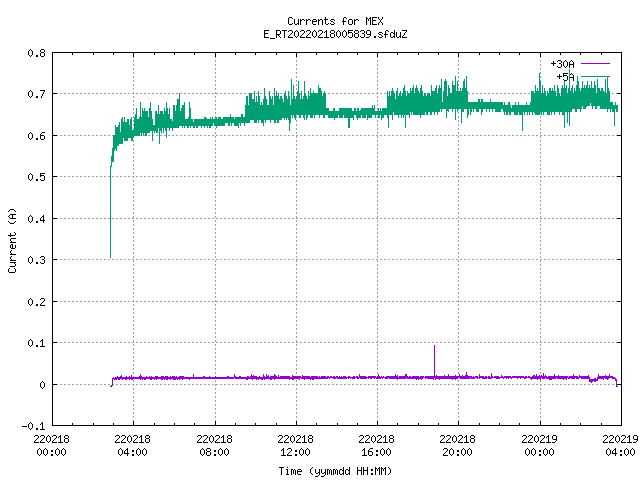Click the y-axis tick value 0
The height and width of the screenshot is (480, 640).
point(42,385)
